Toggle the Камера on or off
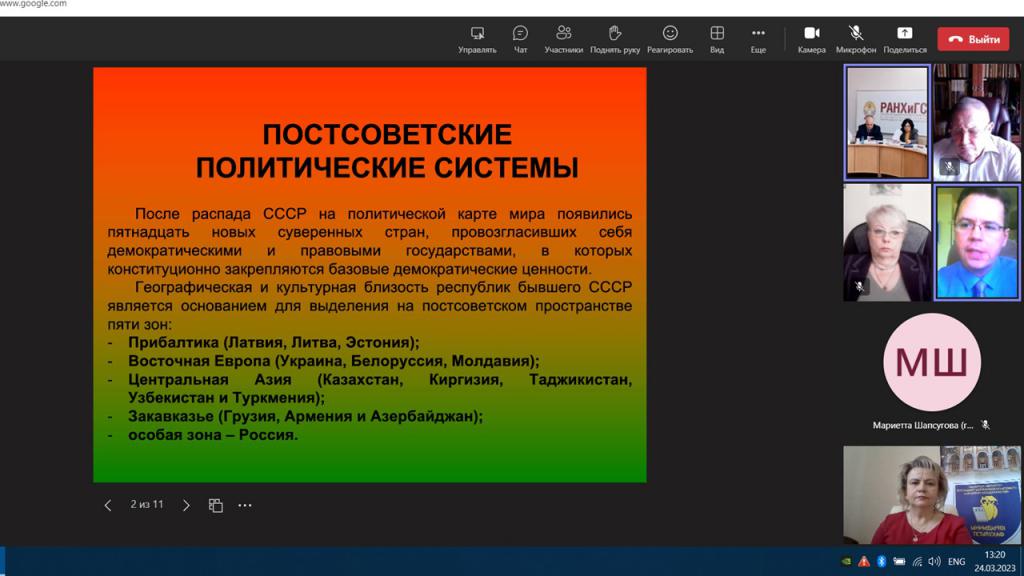 point(811,39)
